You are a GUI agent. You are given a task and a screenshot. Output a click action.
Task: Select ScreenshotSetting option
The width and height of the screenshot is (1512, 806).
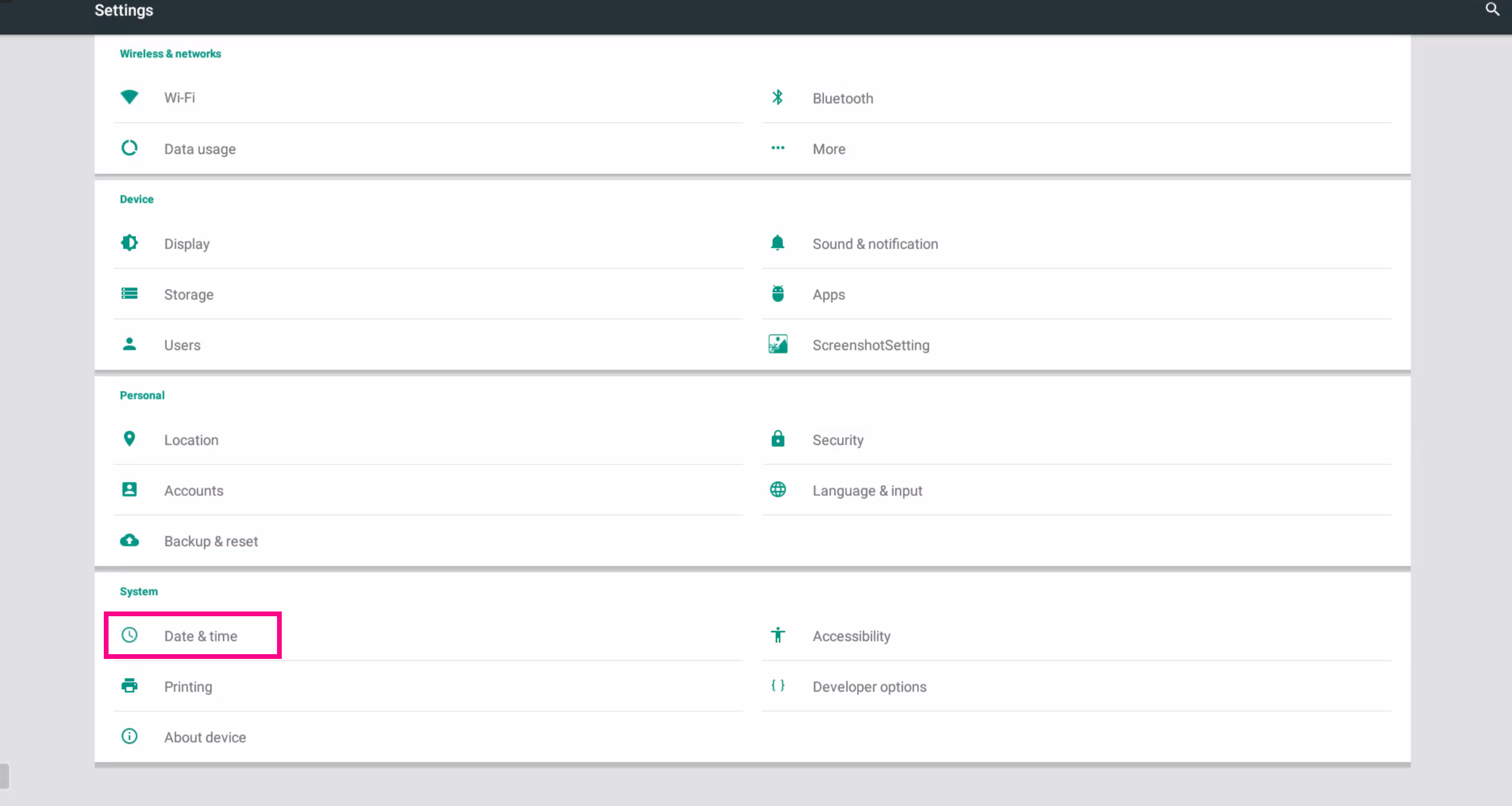(870, 345)
